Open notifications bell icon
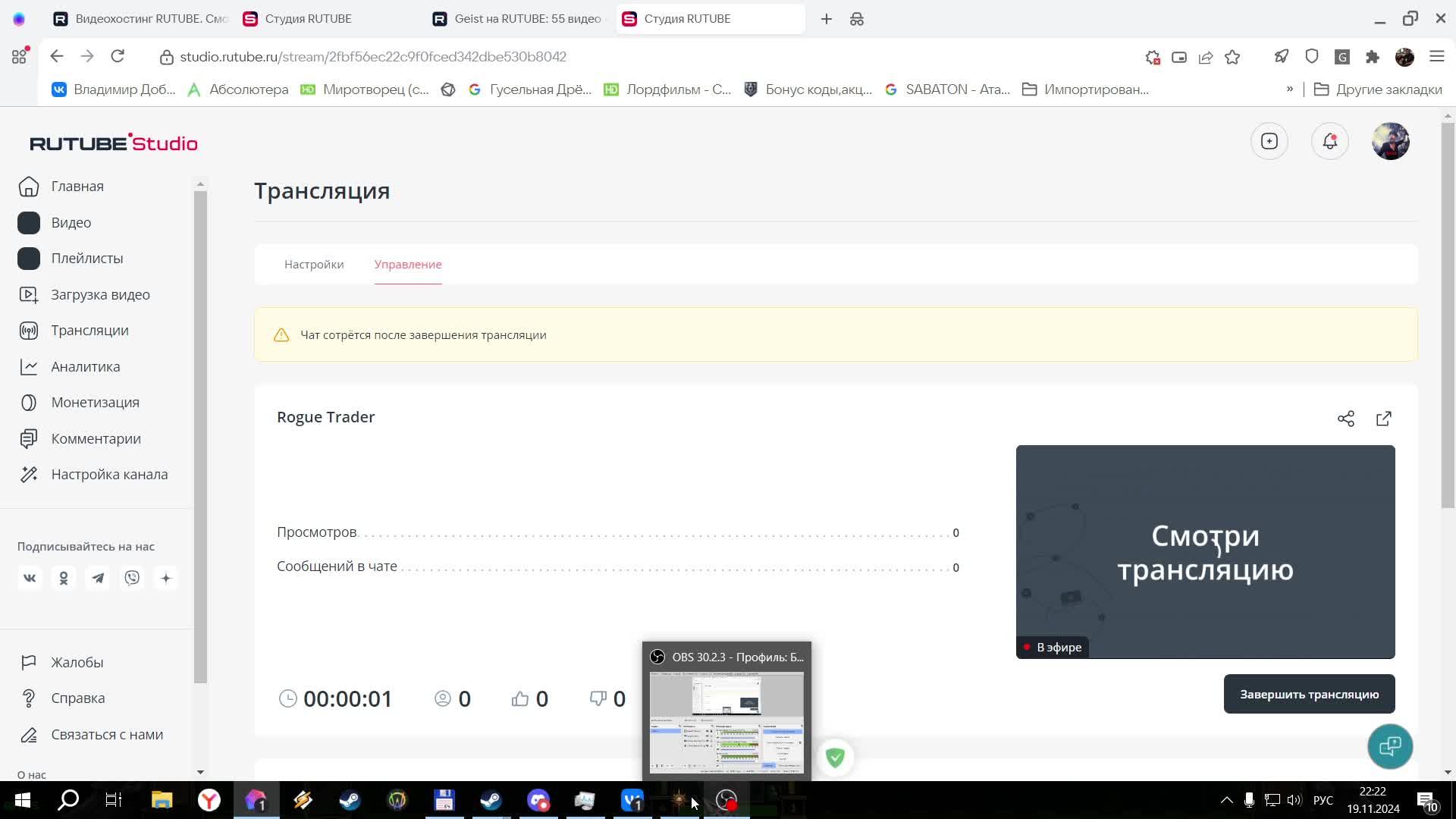Viewport: 1456px width, 819px height. point(1330,142)
